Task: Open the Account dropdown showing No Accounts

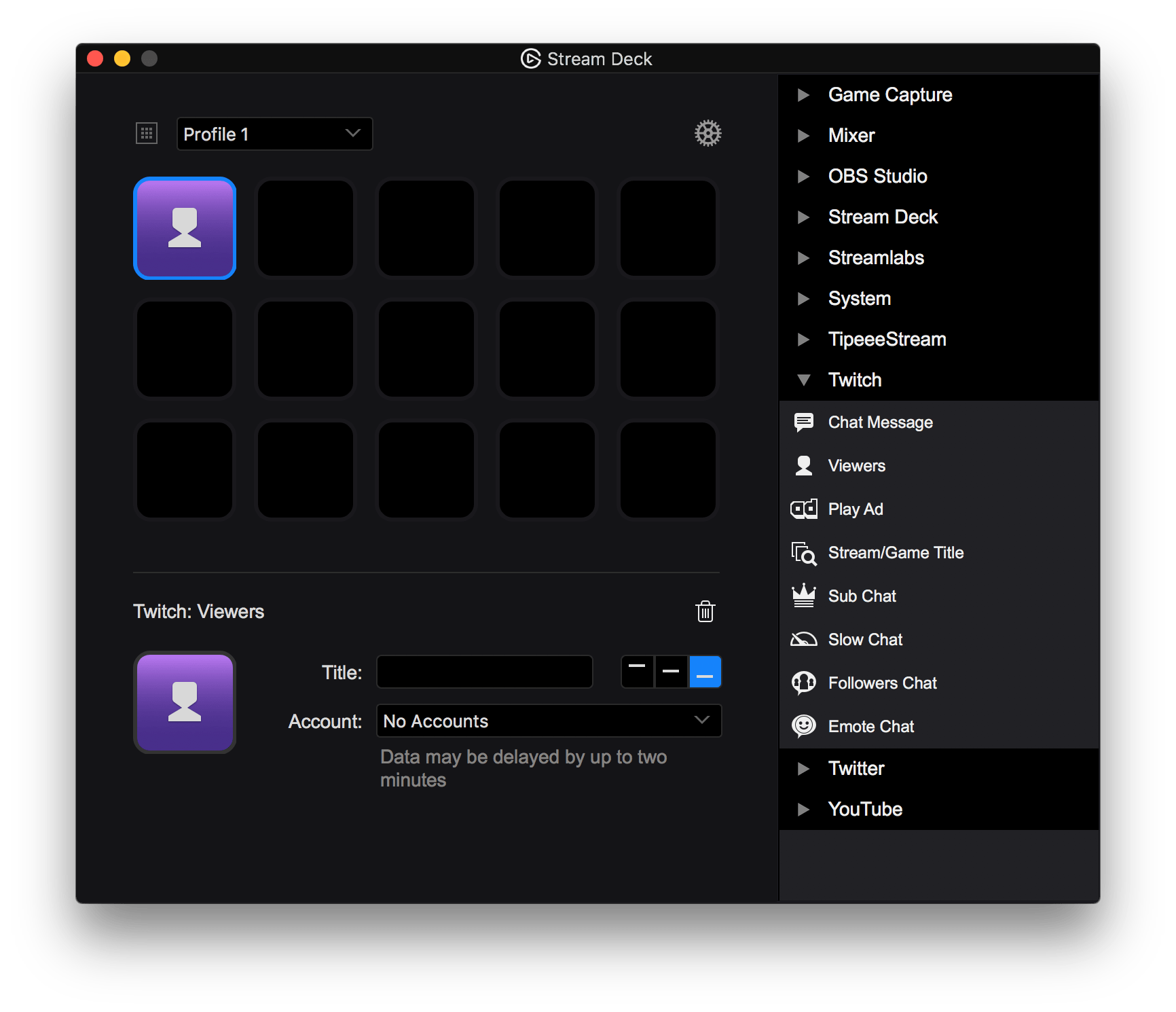Action: (549, 721)
